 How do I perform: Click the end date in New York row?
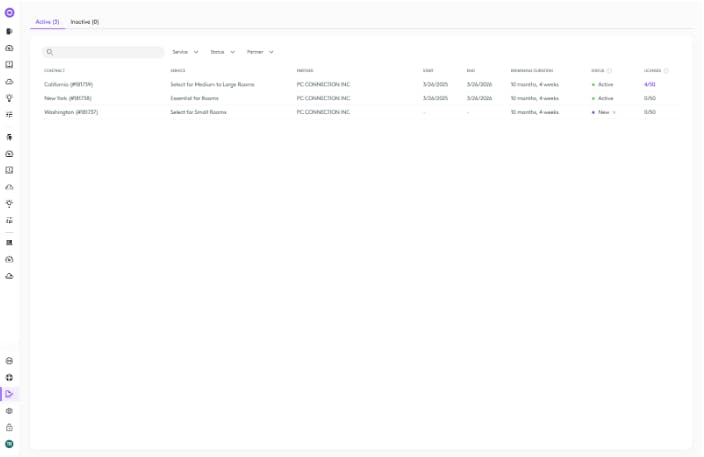pos(479,98)
